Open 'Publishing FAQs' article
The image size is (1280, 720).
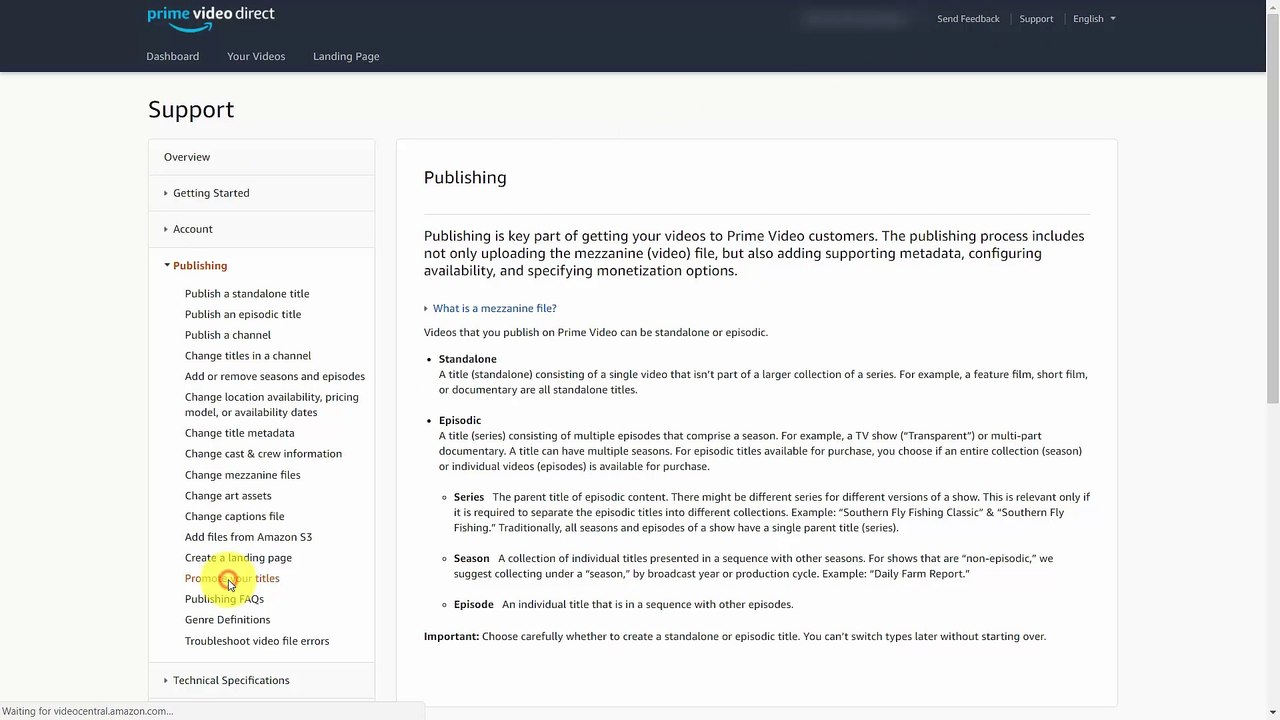(224, 599)
